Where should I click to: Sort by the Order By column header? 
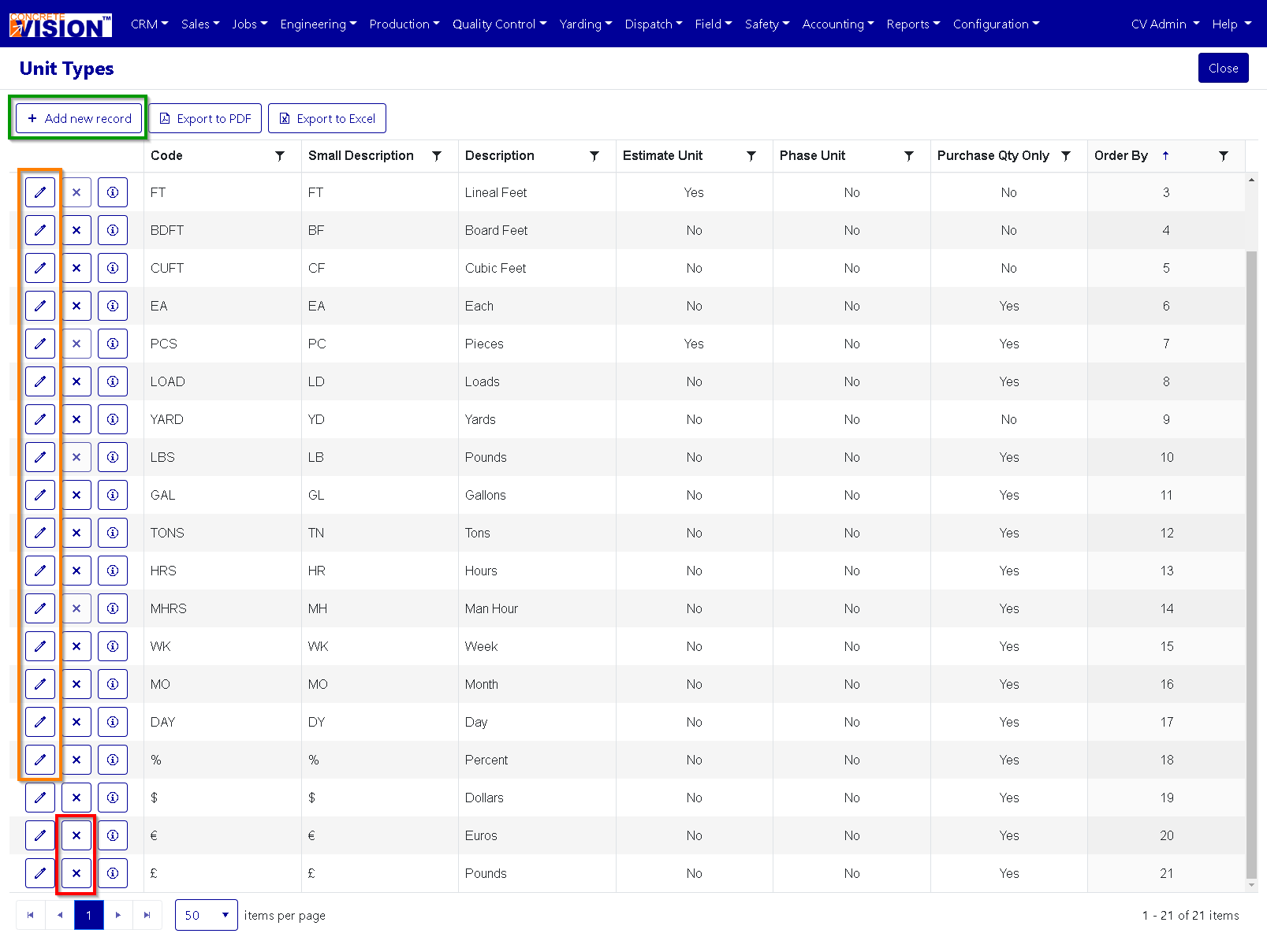[1120, 156]
